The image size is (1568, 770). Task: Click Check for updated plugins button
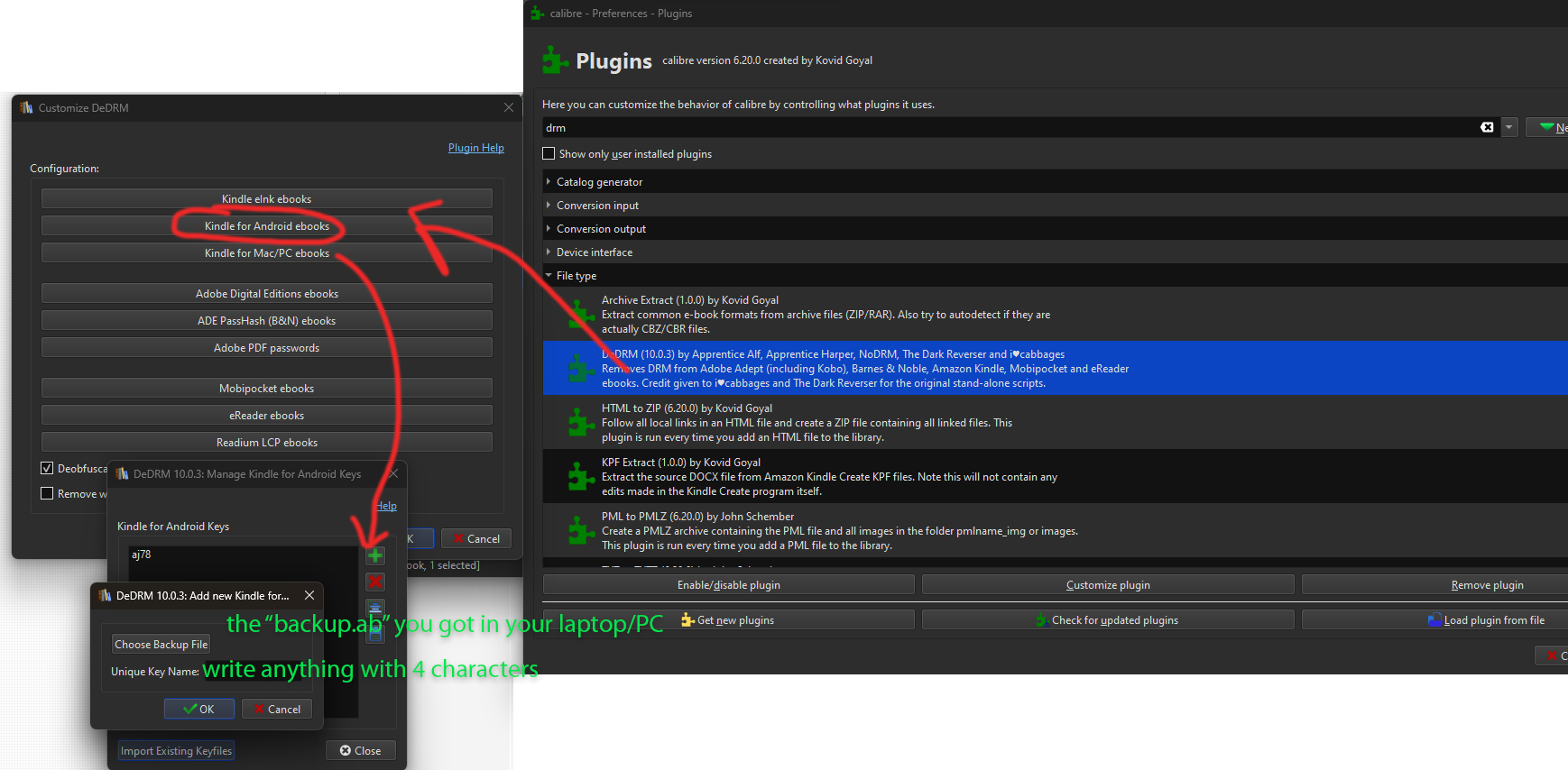coord(1108,620)
